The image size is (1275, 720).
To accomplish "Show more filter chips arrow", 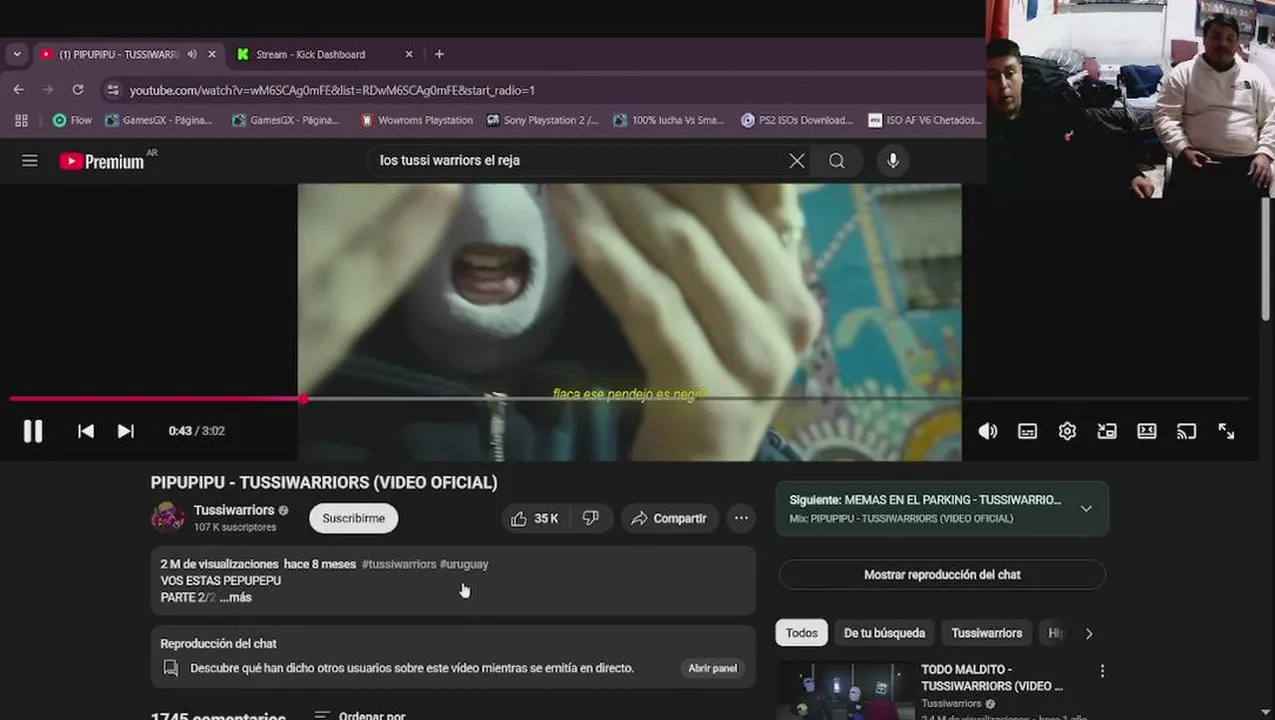I will coord(1089,633).
